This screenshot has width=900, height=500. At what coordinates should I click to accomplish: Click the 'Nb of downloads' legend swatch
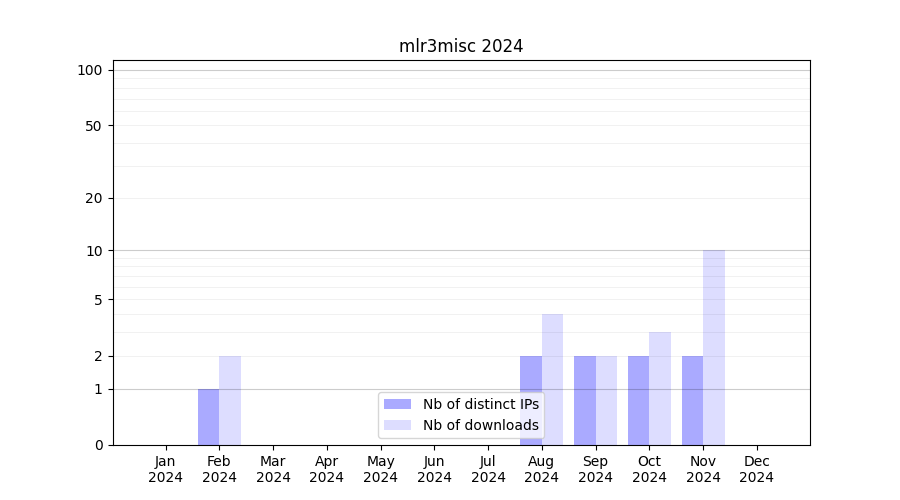[397, 425]
